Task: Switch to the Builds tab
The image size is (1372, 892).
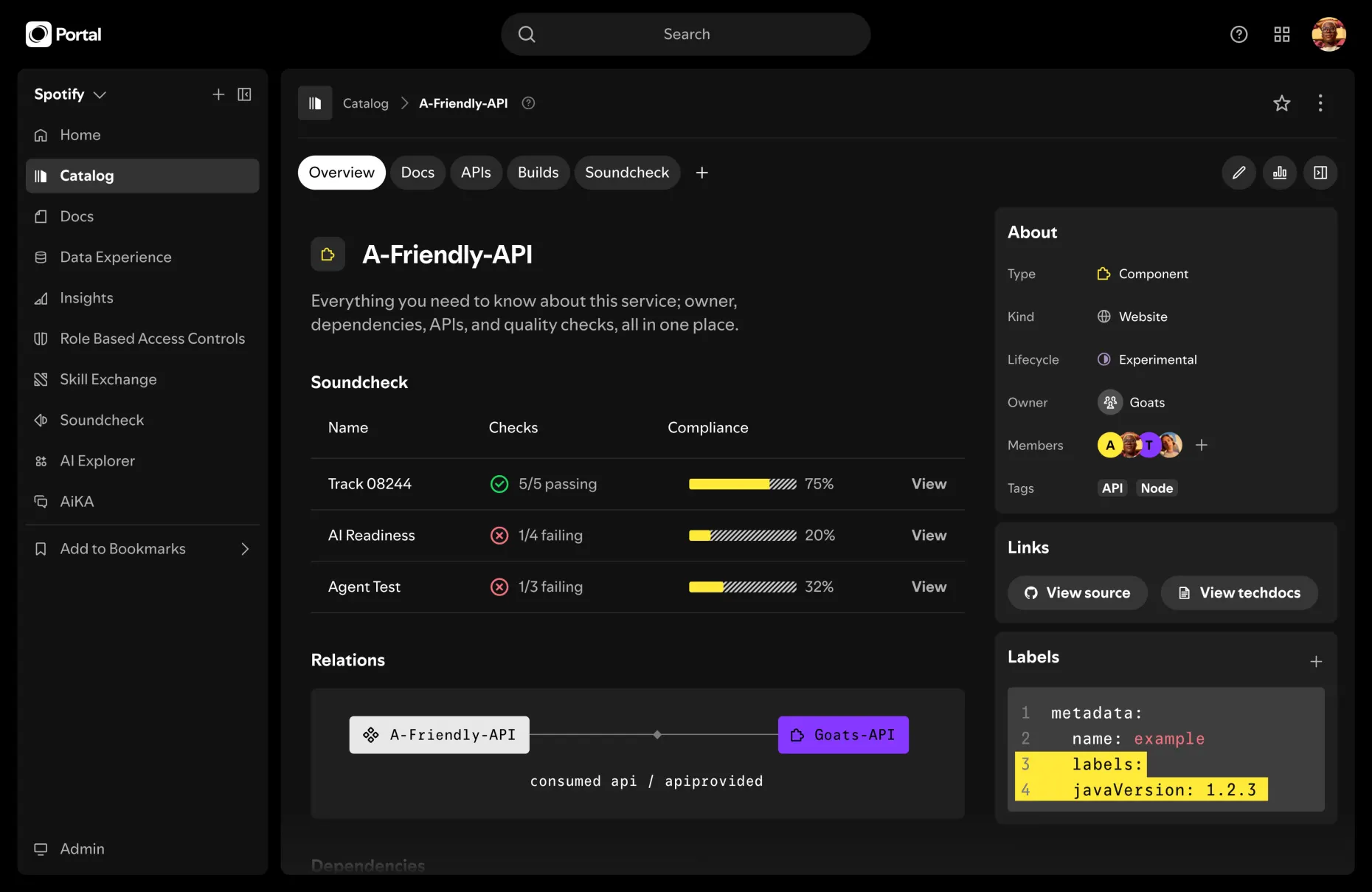Action: point(538,173)
